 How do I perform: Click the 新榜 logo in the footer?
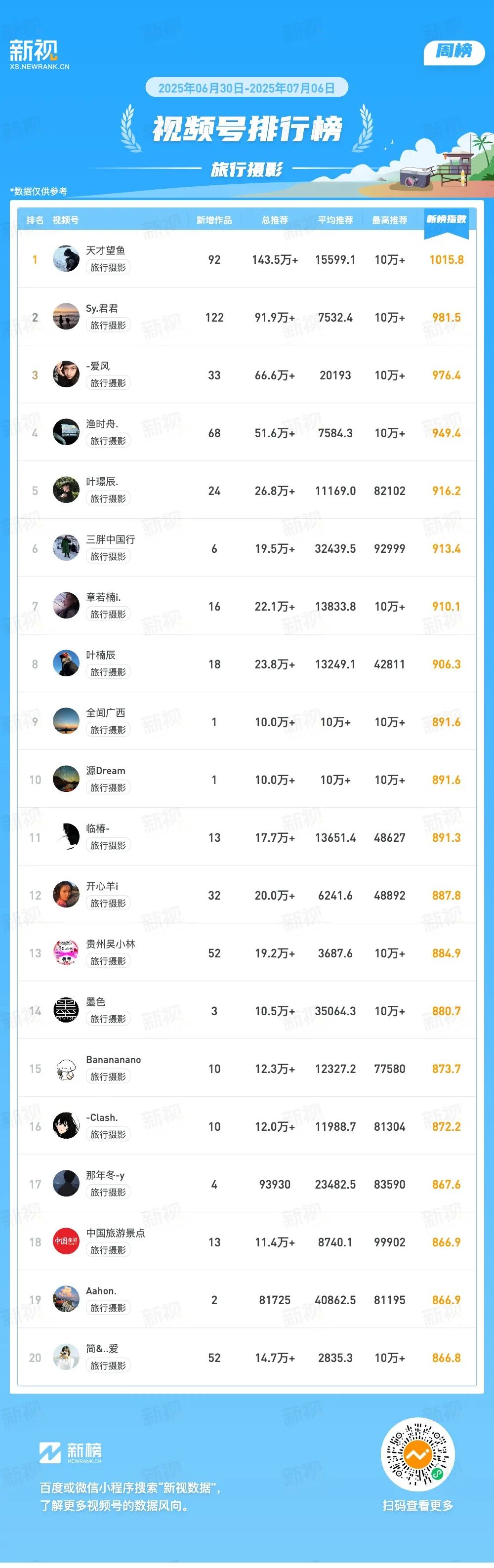point(71,1452)
